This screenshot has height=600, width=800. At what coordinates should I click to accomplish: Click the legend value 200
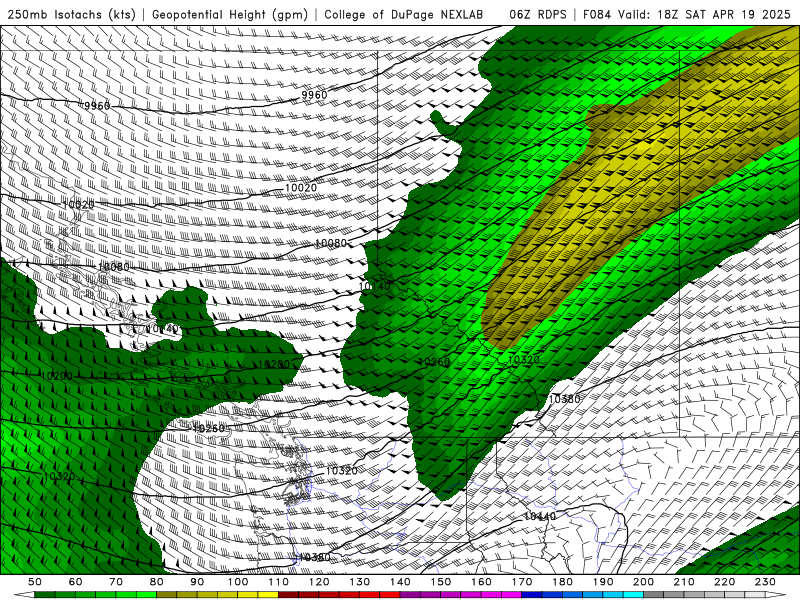click(643, 582)
